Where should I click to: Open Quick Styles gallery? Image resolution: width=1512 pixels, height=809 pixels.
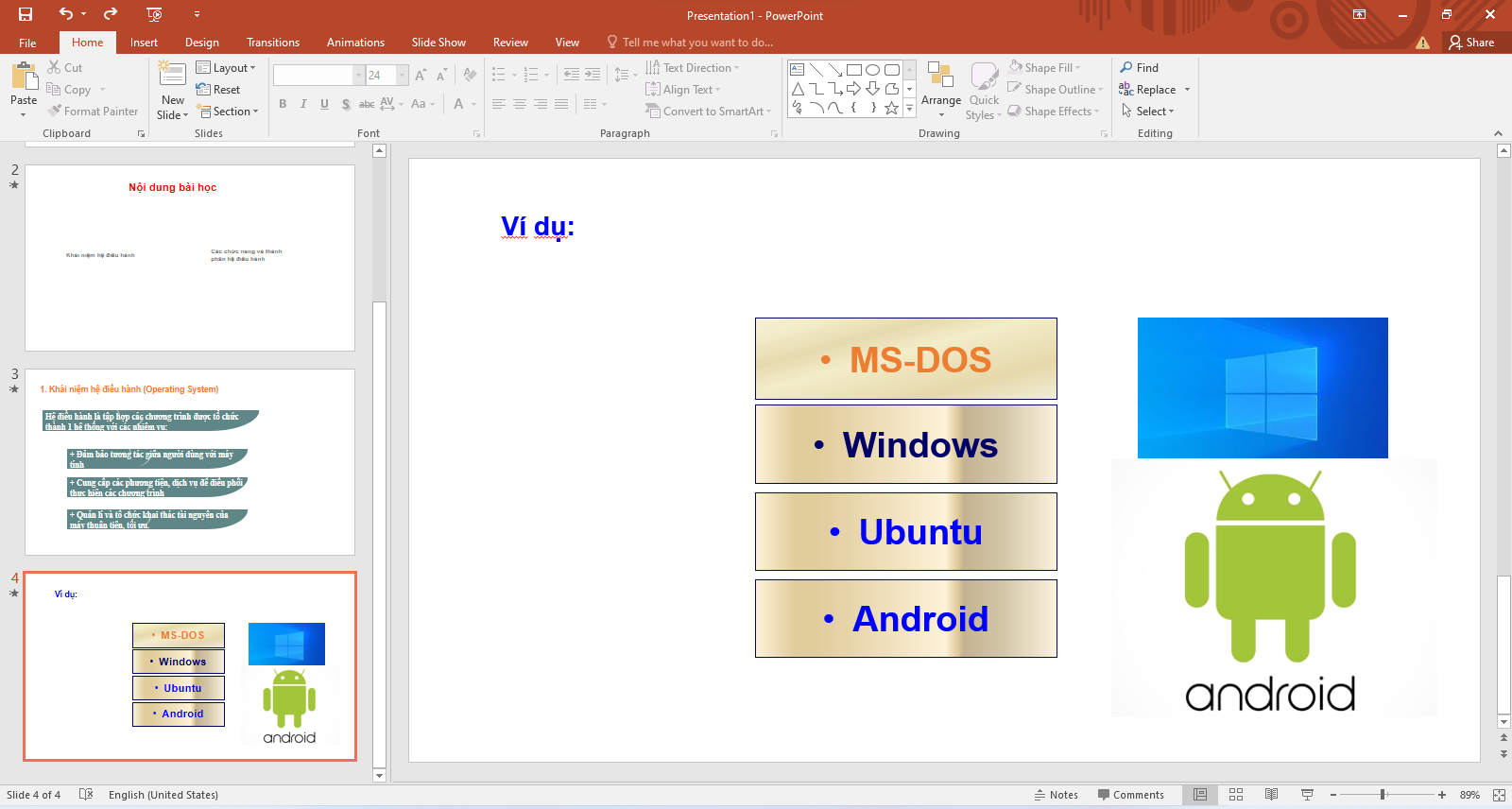[x=984, y=91]
